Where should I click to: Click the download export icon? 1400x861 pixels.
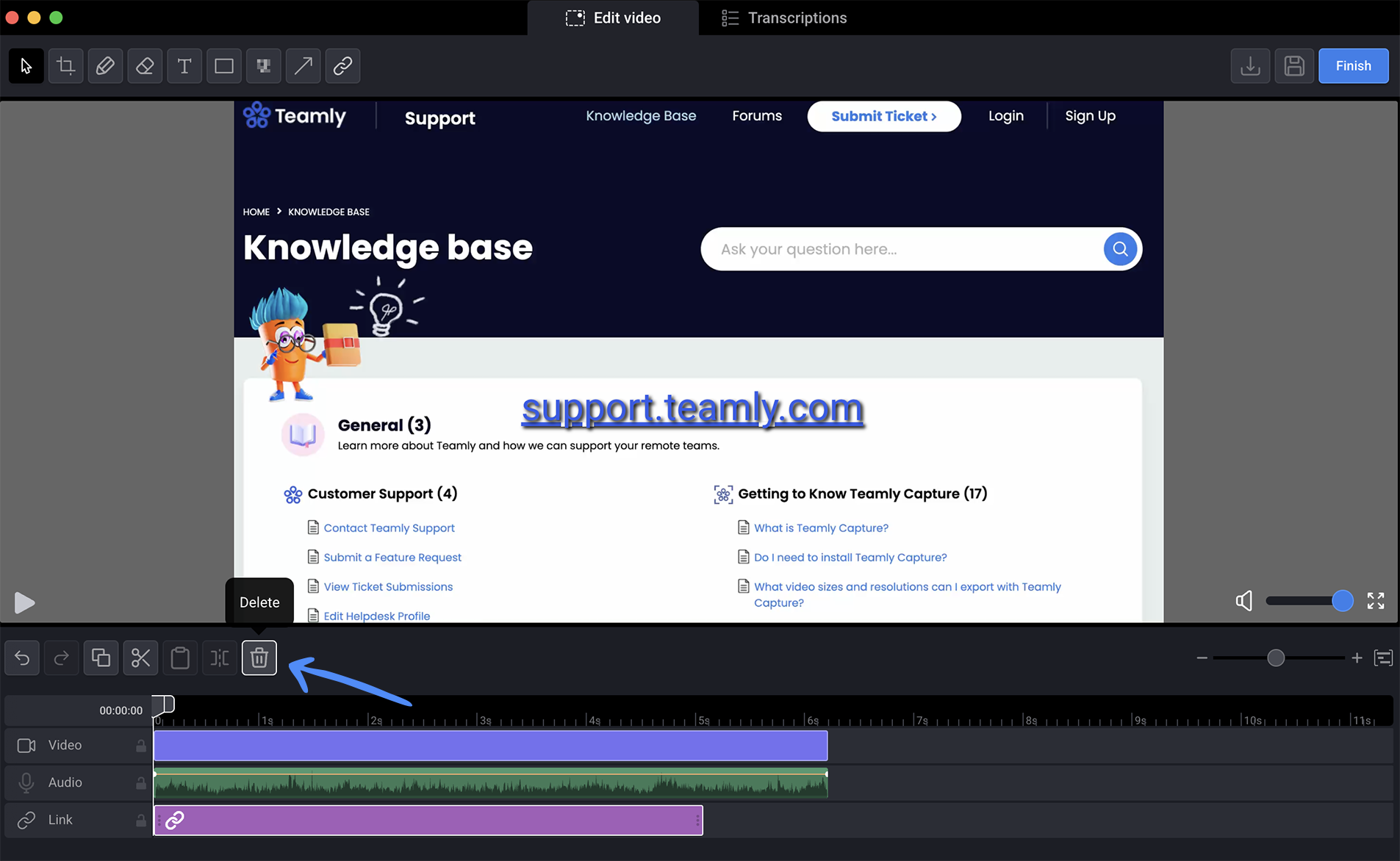point(1250,66)
